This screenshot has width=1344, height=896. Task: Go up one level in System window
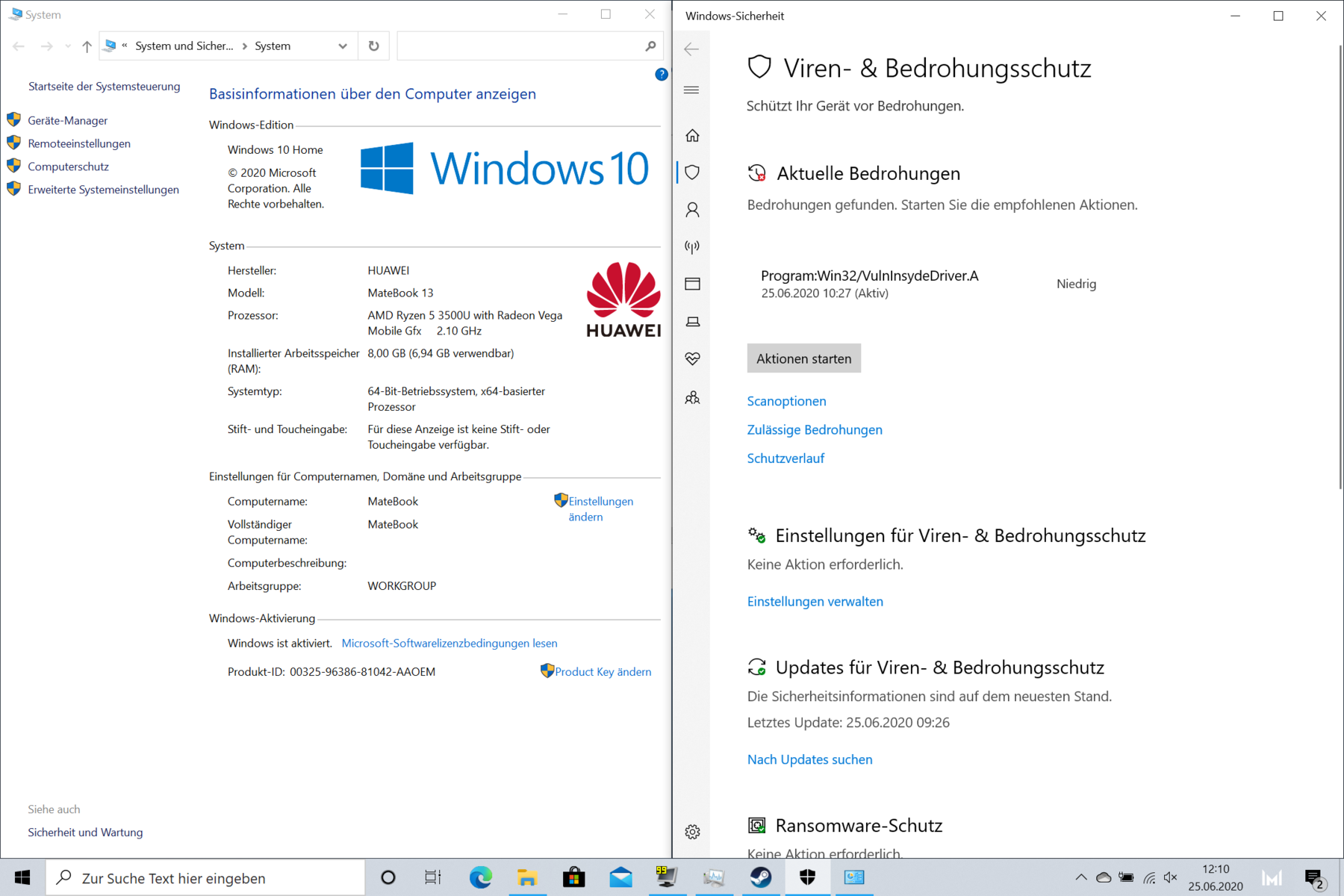tap(87, 46)
